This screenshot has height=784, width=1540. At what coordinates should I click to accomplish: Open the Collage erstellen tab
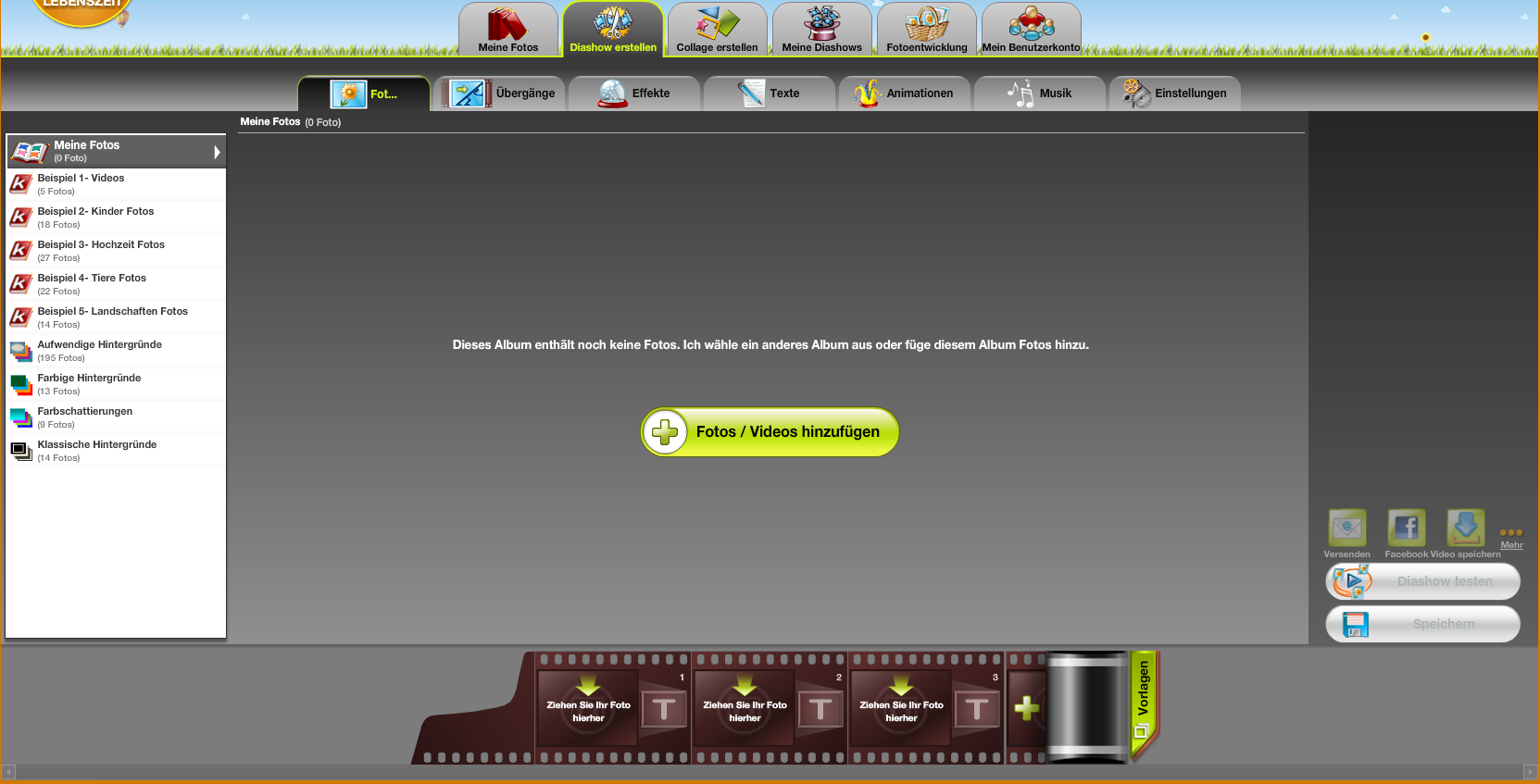click(x=718, y=30)
